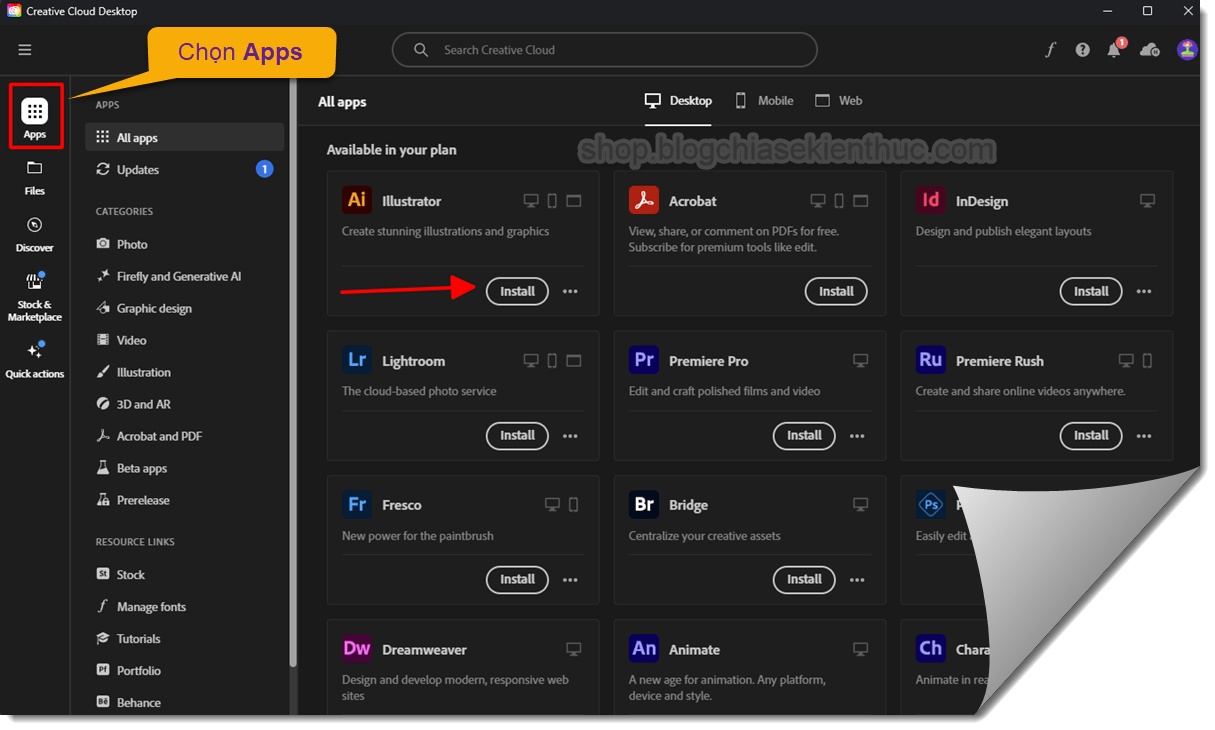Click the Search Creative Cloud field
The image size is (1215, 730).
[604, 50]
